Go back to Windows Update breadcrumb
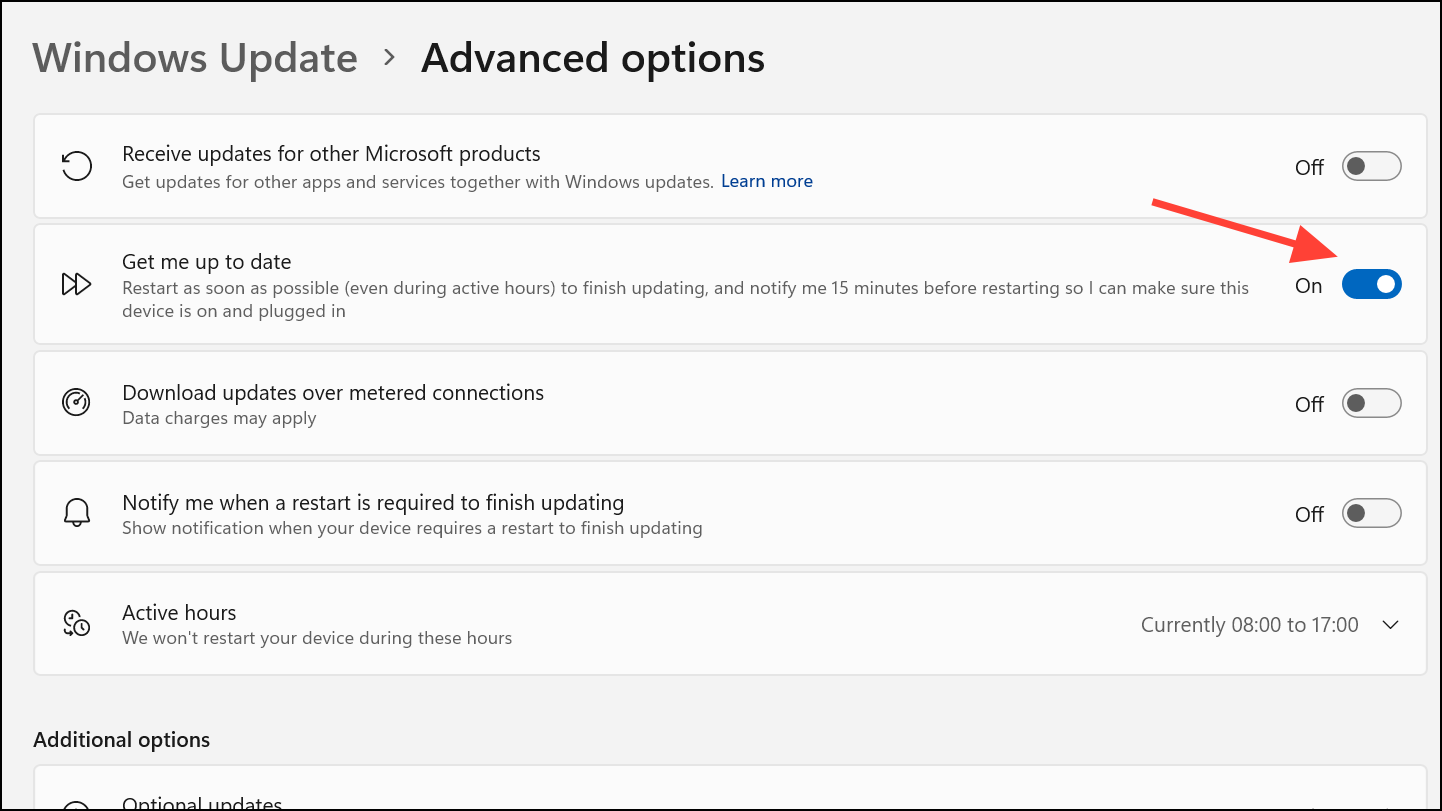The width and height of the screenshot is (1442, 811). [195, 58]
